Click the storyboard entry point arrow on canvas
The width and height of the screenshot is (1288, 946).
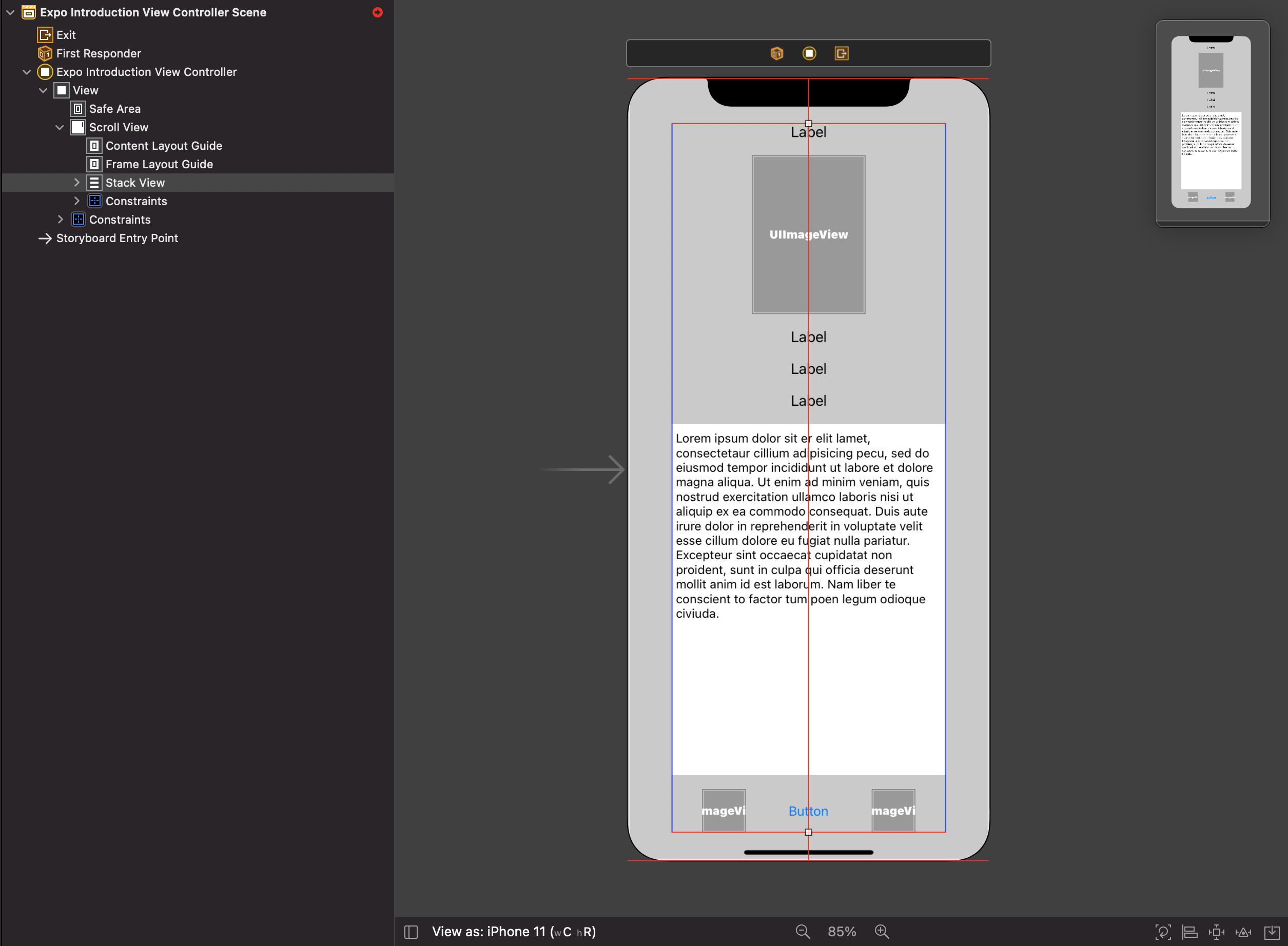click(x=581, y=469)
